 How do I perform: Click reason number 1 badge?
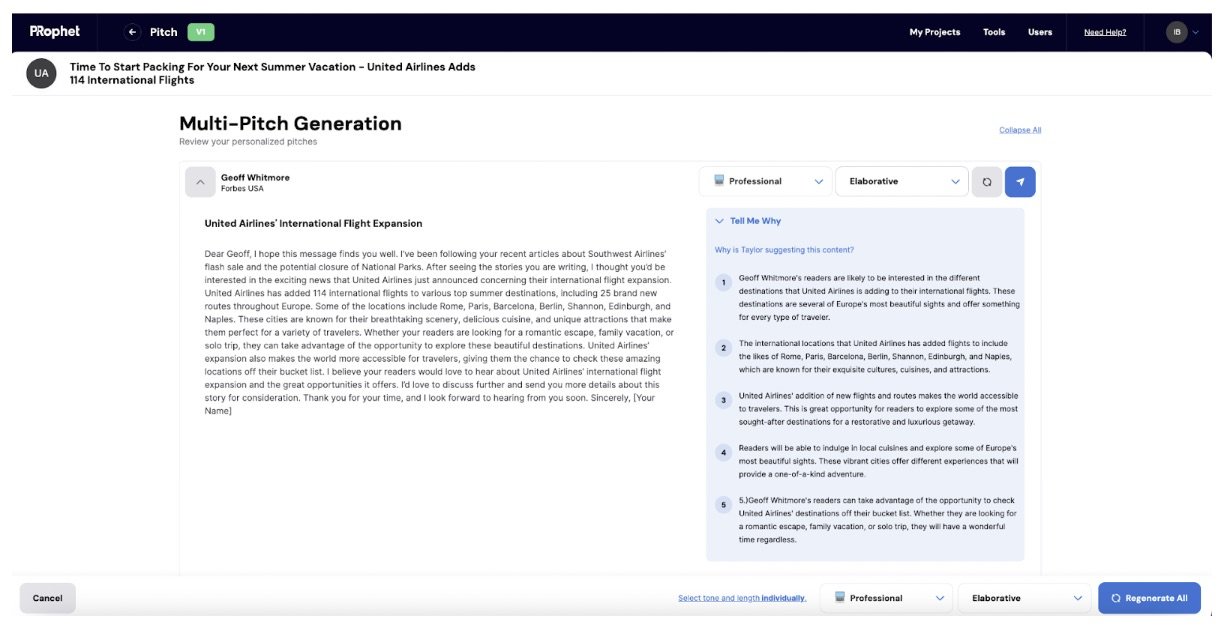pos(723,283)
